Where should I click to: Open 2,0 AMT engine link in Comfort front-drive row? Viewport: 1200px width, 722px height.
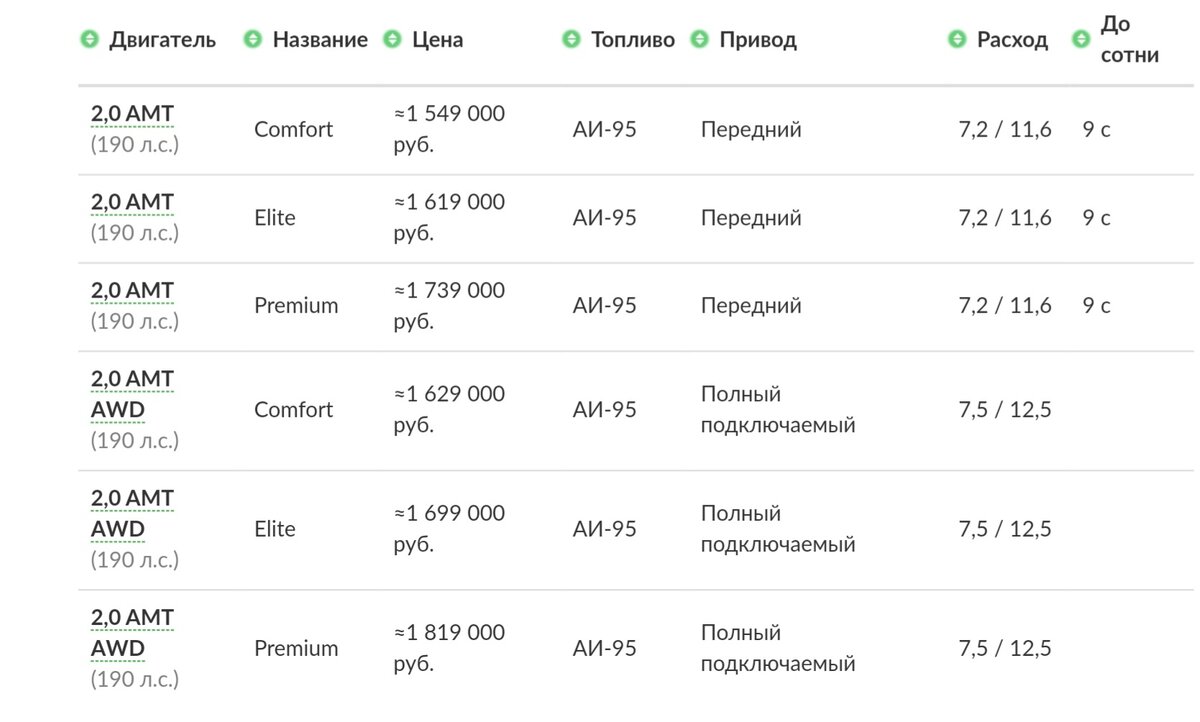click(x=132, y=114)
